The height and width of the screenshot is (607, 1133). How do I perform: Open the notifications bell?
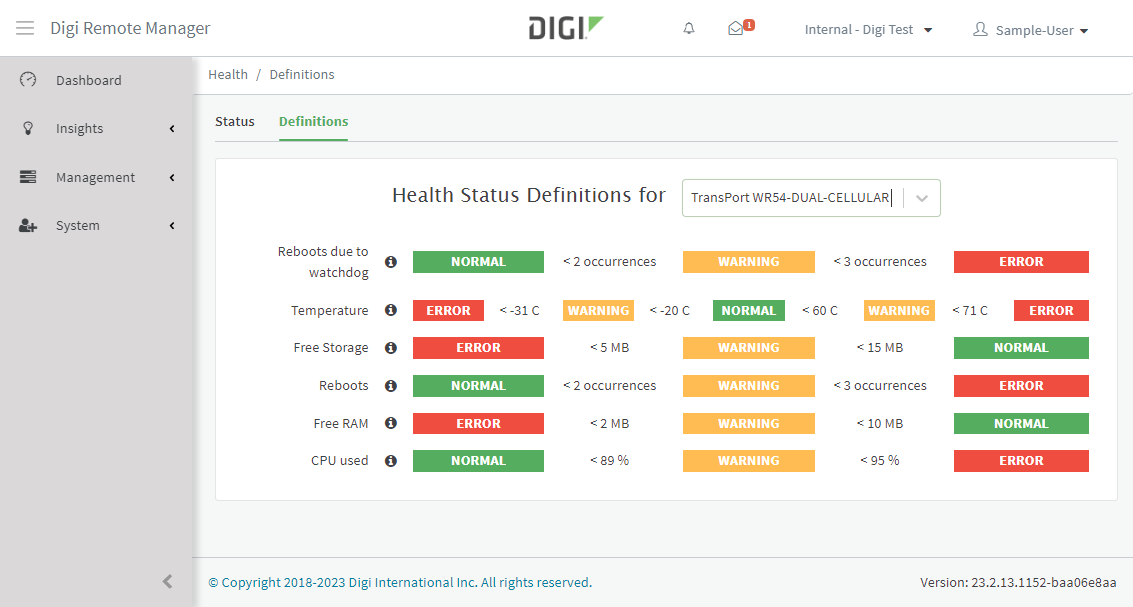pos(689,28)
